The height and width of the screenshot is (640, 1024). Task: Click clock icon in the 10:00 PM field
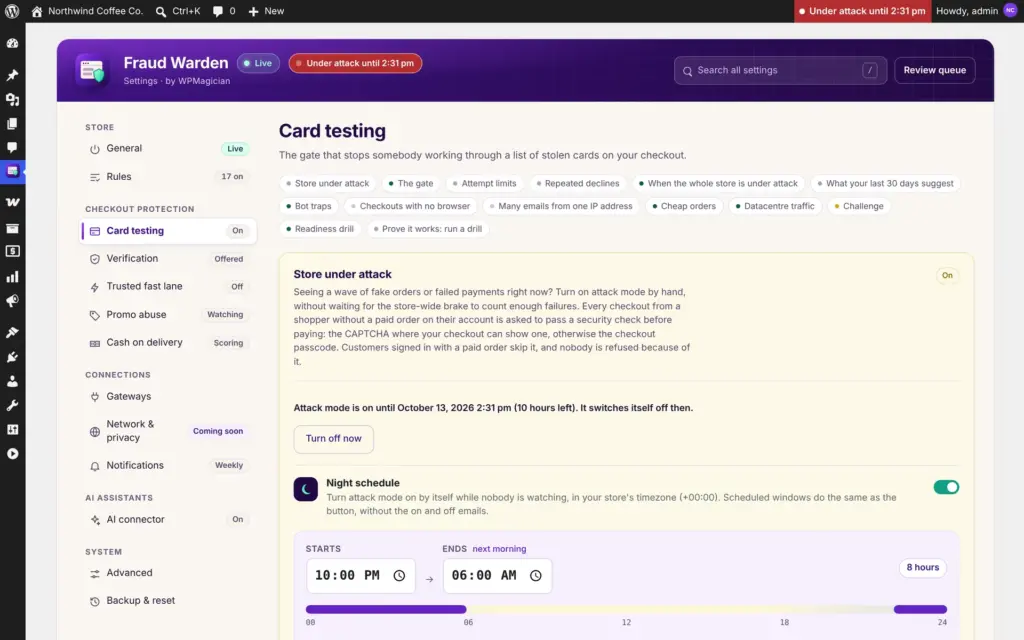tap(399, 575)
